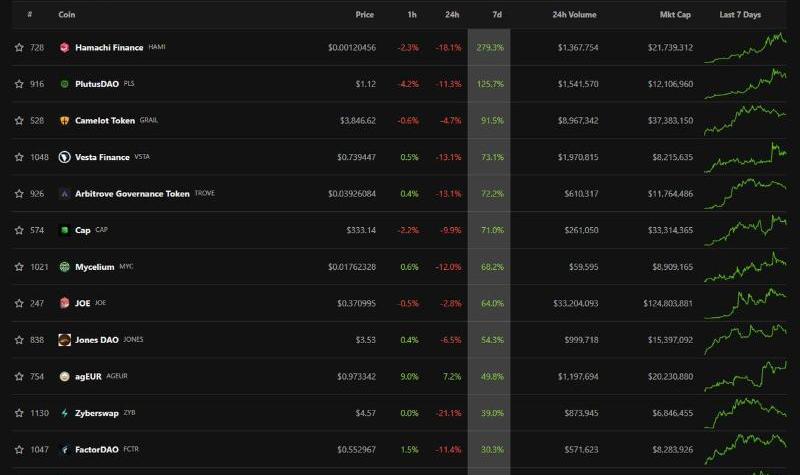Click the Arbitrove Governance Token logo
800x475 pixels.
click(x=65, y=194)
